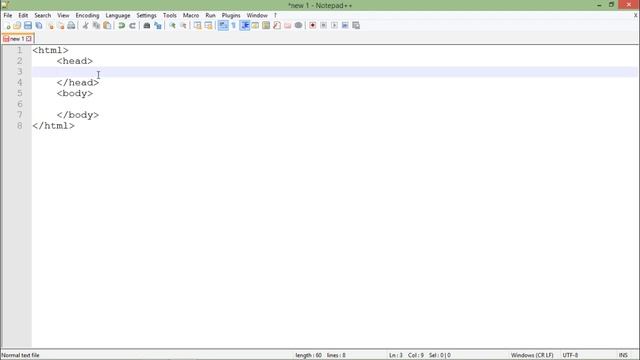Save the recorded macro icon
This screenshot has width=640, height=360.
(356, 26)
